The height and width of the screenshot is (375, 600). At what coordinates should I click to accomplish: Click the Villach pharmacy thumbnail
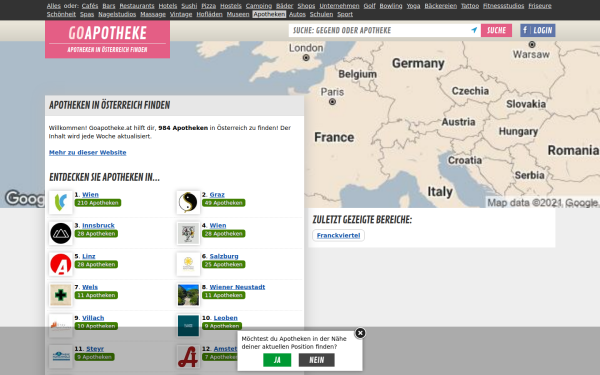[x=60, y=326]
